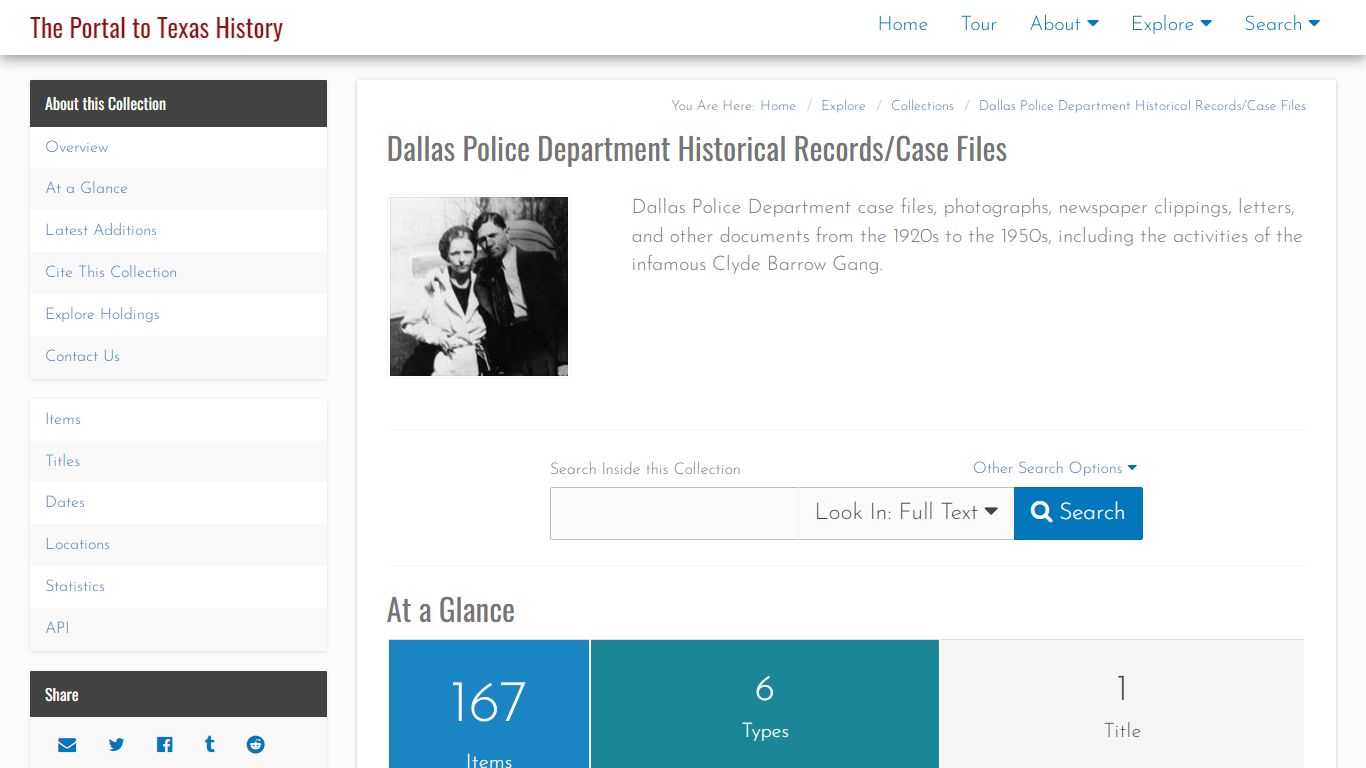Open Cite This Collection

point(178,272)
